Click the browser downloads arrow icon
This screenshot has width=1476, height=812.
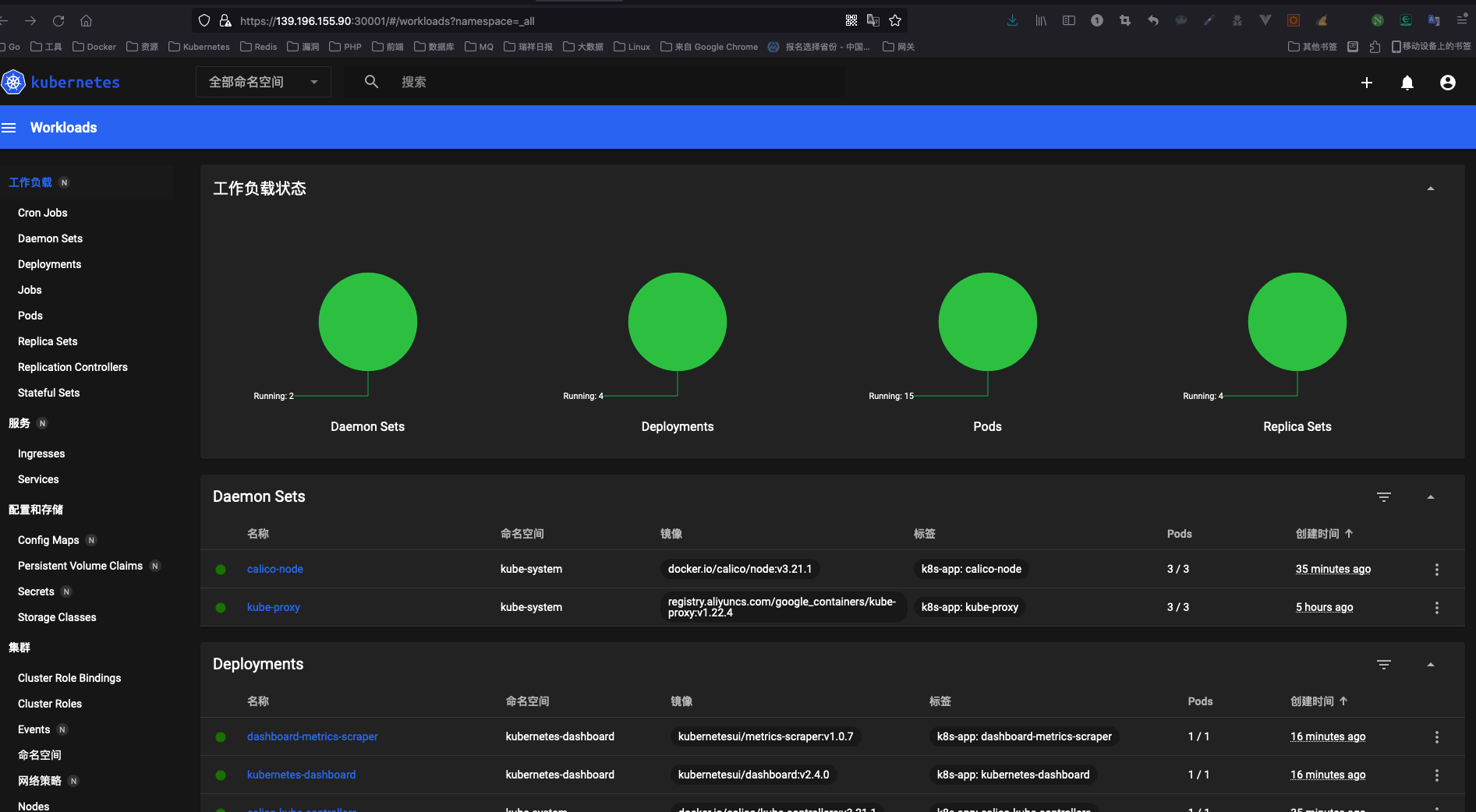coord(1012,21)
